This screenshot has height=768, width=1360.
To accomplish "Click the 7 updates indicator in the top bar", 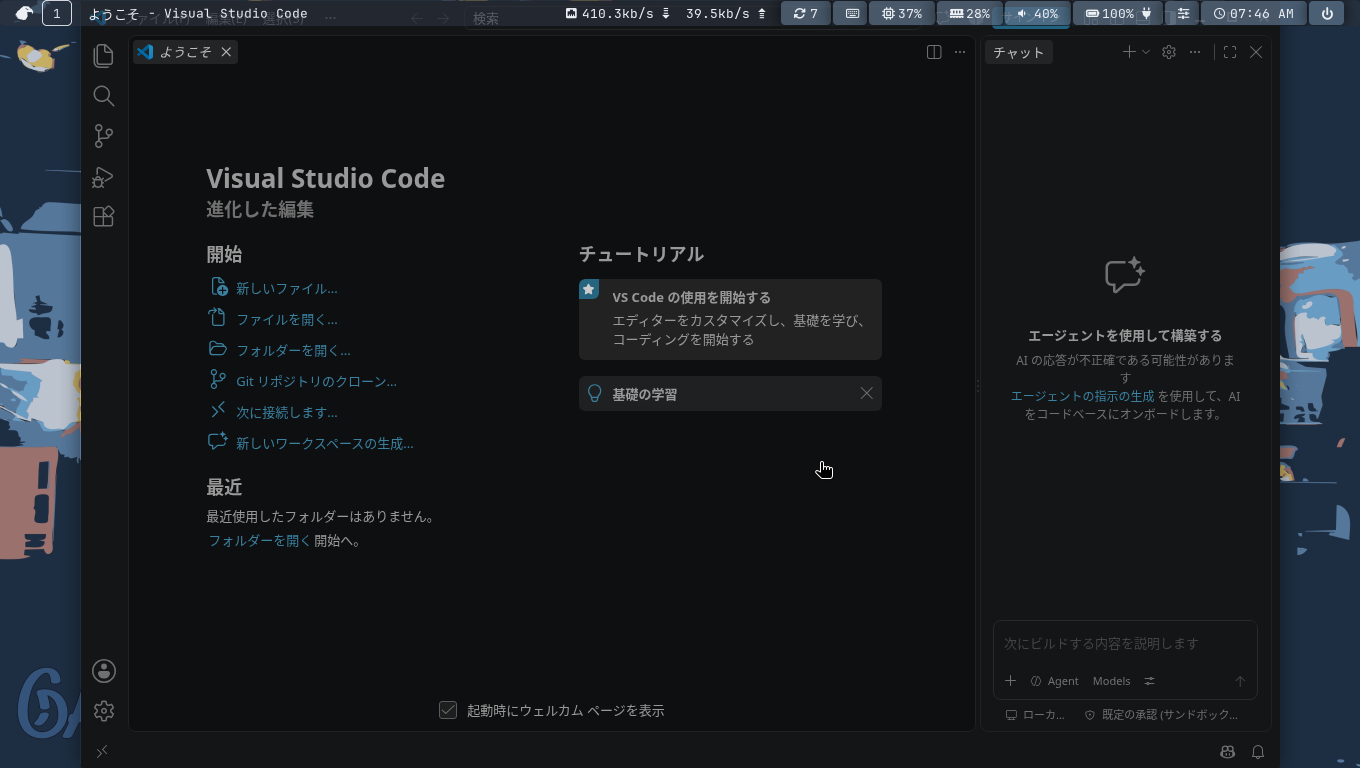I will [806, 13].
